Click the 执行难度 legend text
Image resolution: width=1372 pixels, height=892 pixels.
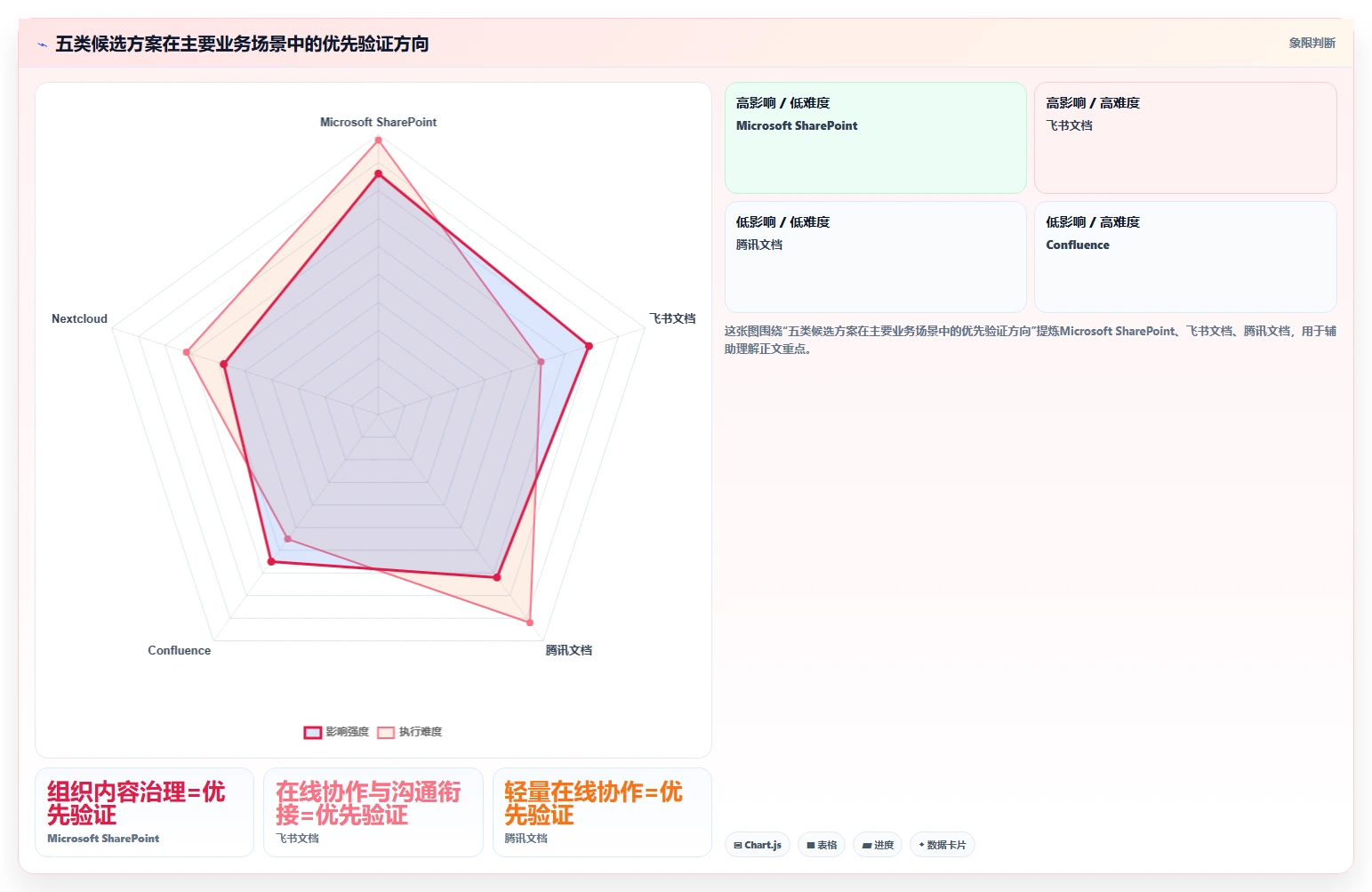click(x=421, y=732)
